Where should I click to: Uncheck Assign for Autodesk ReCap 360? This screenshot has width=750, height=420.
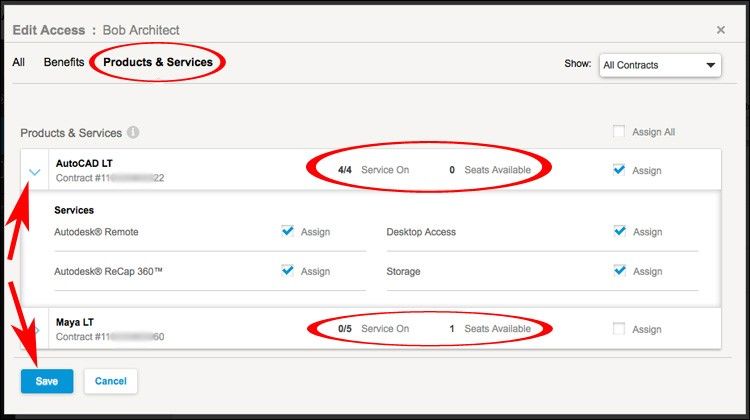pyautogui.click(x=287, y=270)
